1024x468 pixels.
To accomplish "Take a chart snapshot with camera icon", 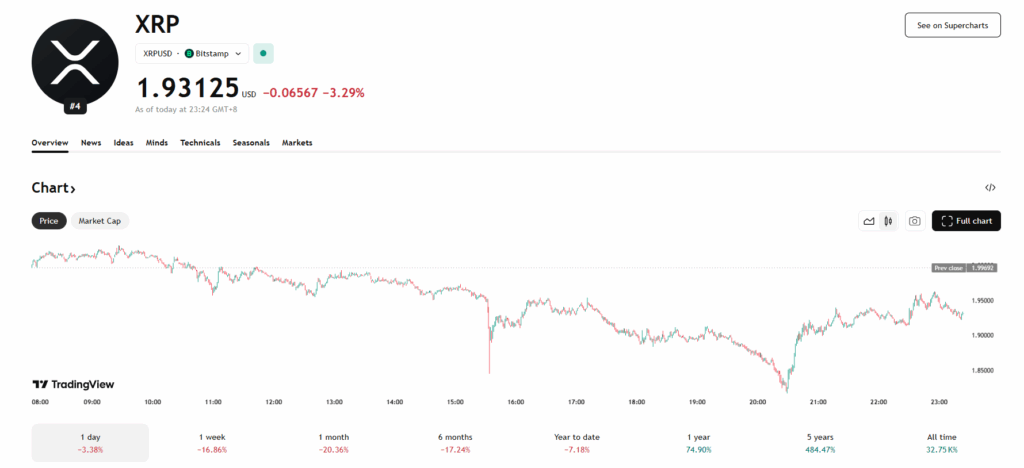I will tap(914, 221).
